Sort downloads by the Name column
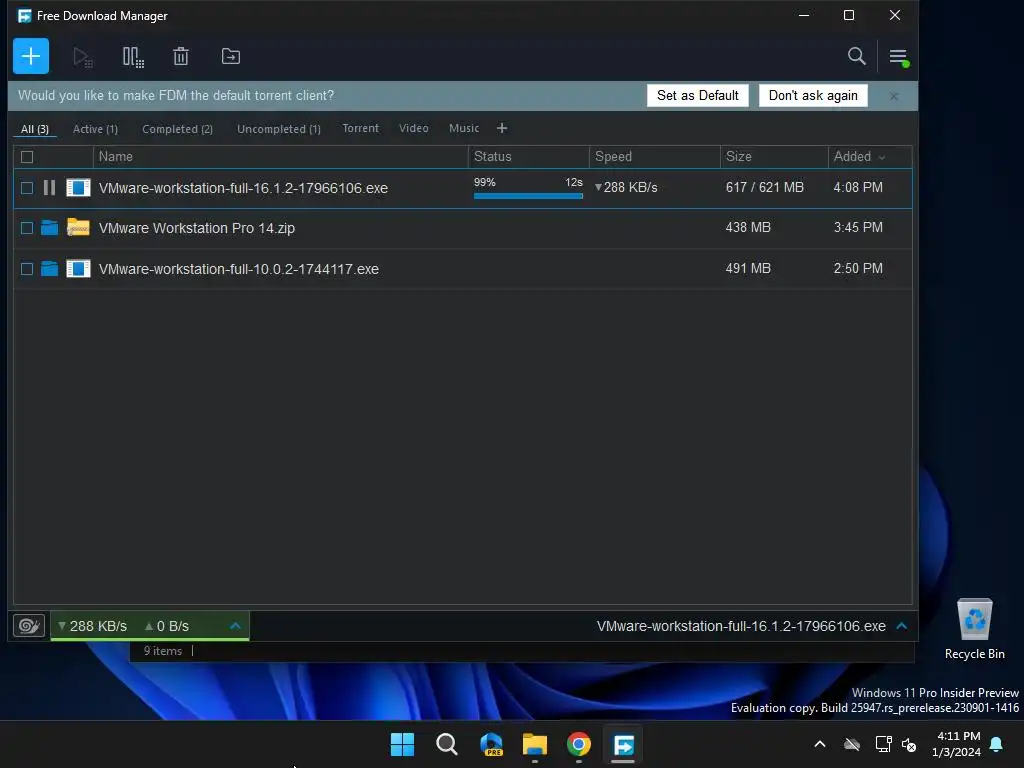Image resolution: width=1024 pixels, height=768 pixels. pos(281,157)
